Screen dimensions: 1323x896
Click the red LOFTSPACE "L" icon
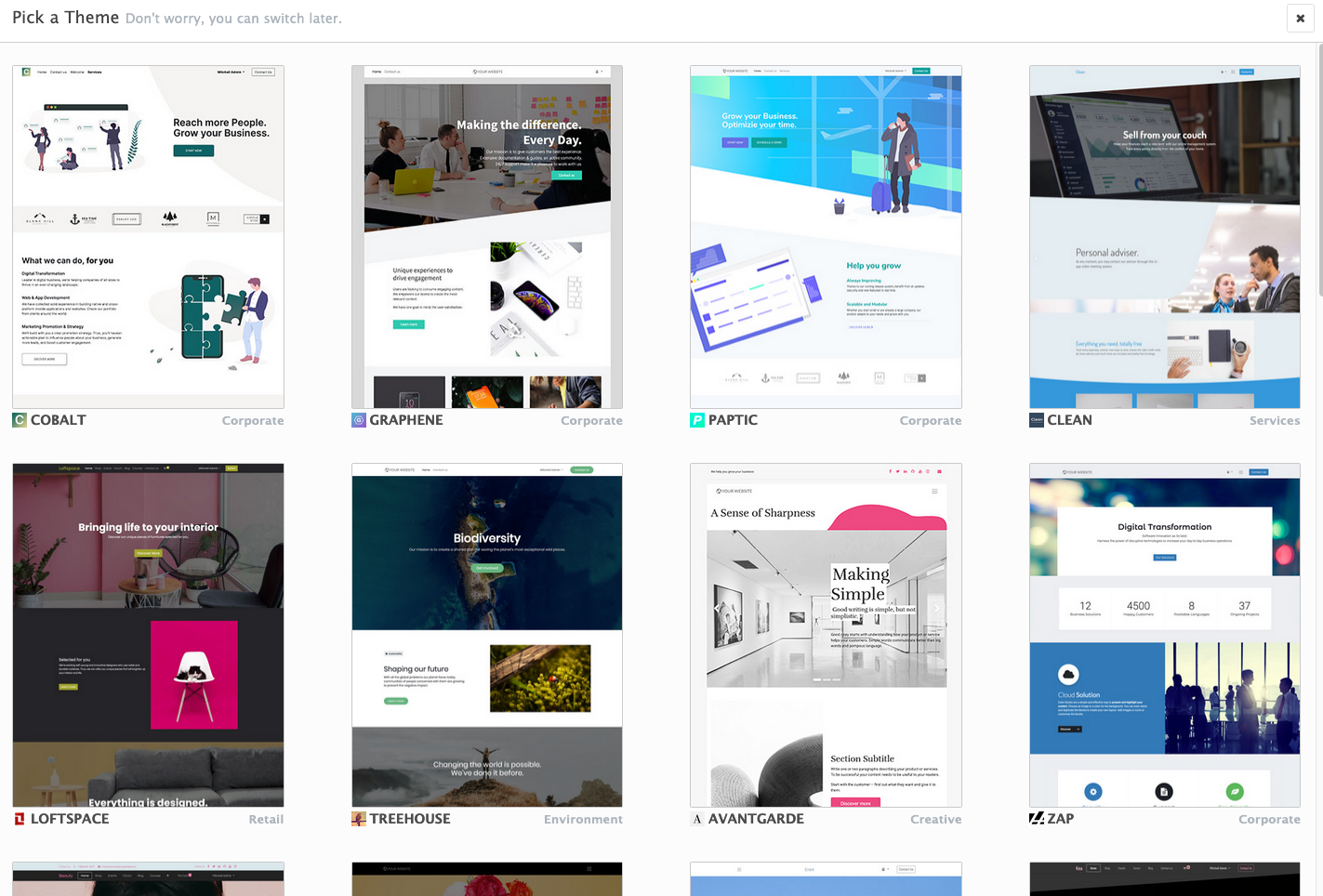point(20,819)
